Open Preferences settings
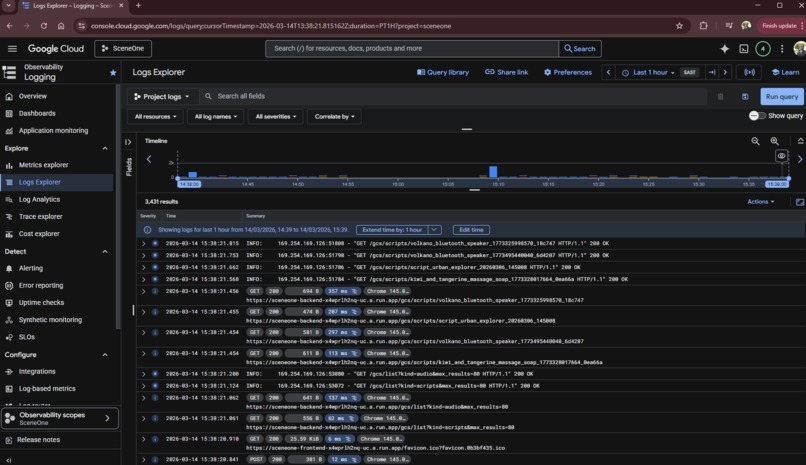 click(567, 72)
